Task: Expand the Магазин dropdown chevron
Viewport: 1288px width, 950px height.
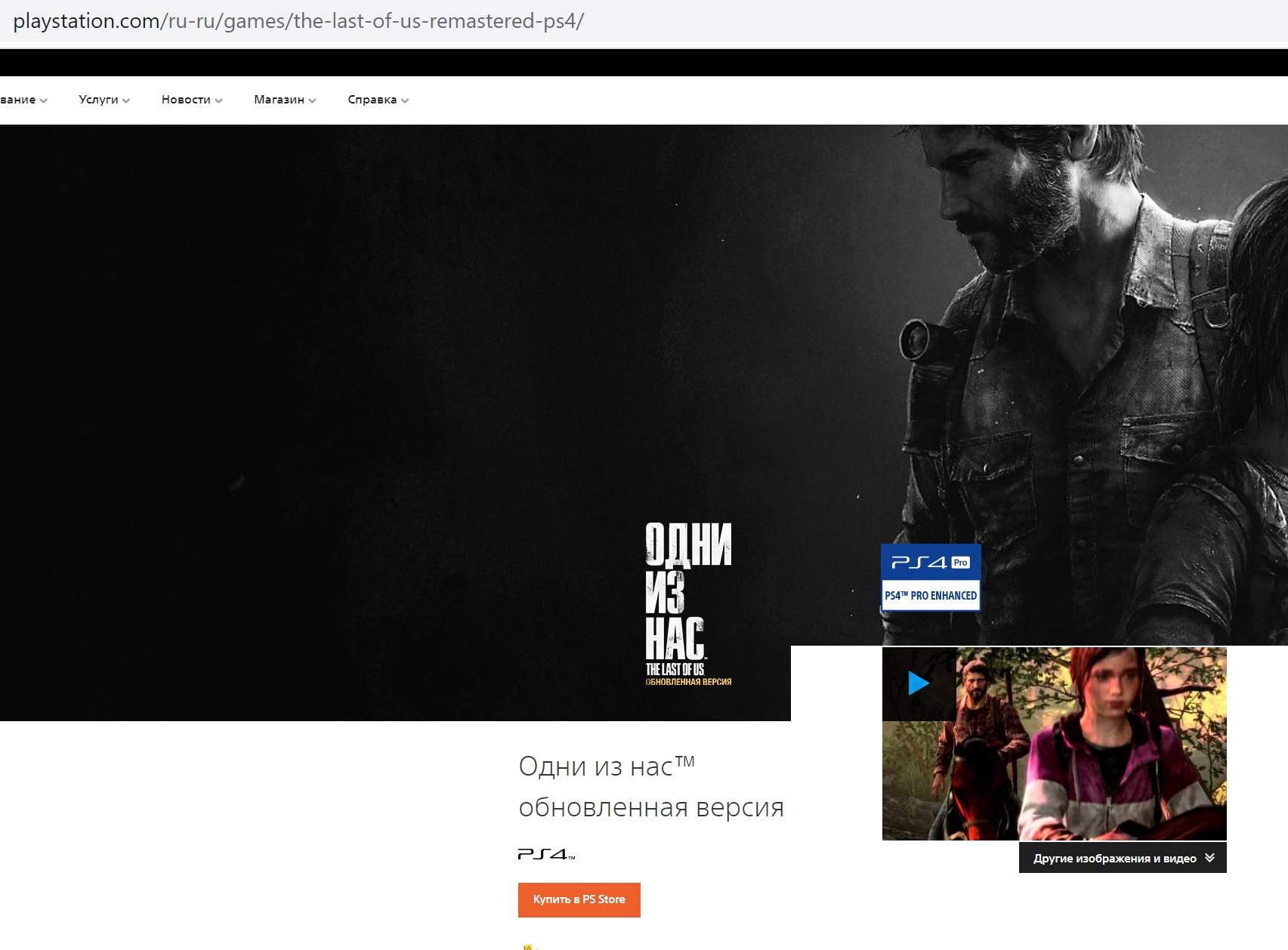Action: pos(312,100)
